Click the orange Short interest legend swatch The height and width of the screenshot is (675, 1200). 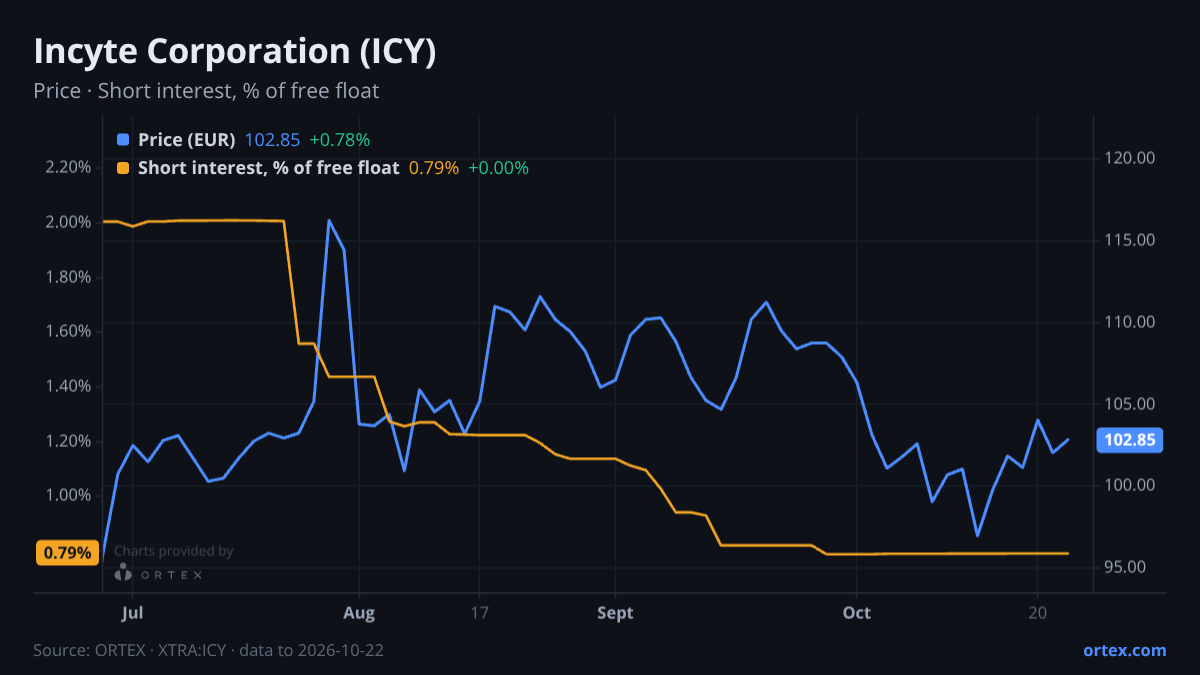123,168
